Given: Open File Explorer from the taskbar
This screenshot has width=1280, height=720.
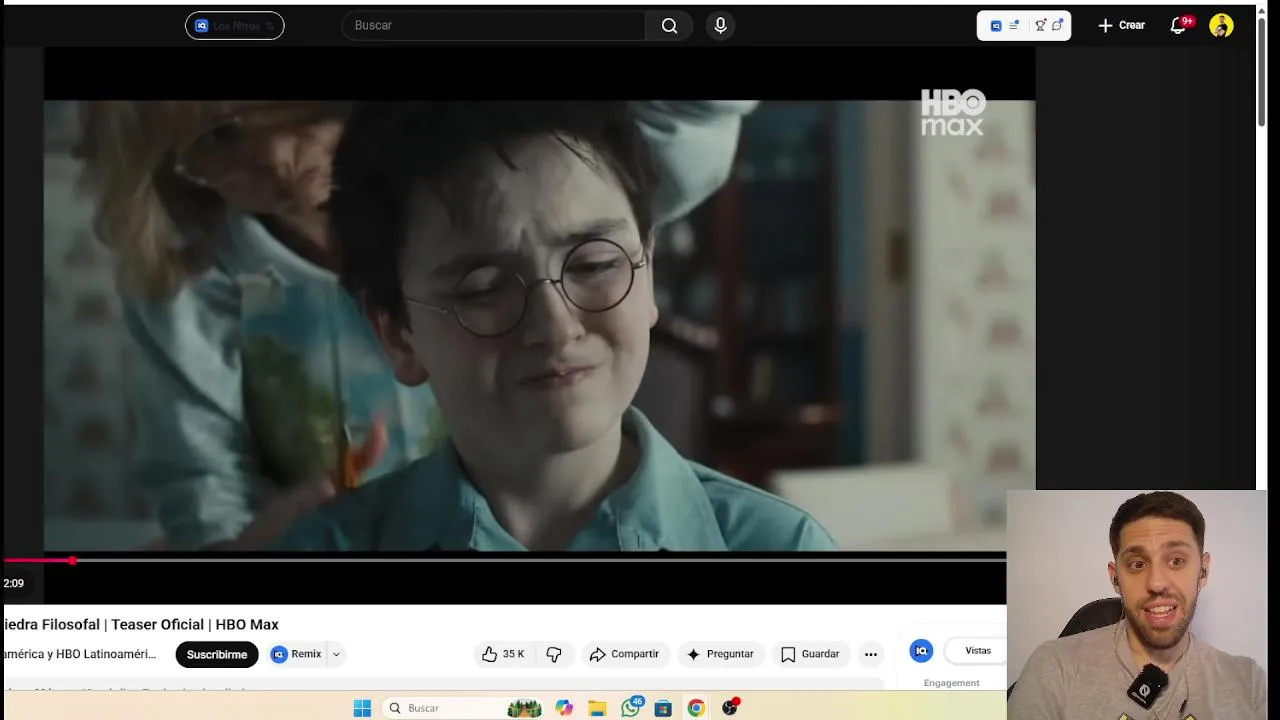Looking at the screenshot, I should tap(597, 708).
